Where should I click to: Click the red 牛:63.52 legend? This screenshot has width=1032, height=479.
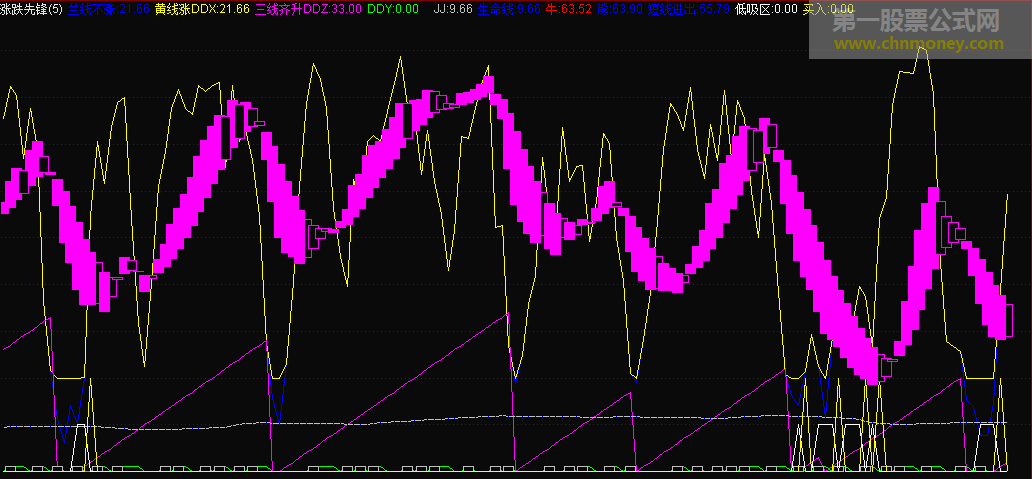pyautogui.click(x=569, y=9)
